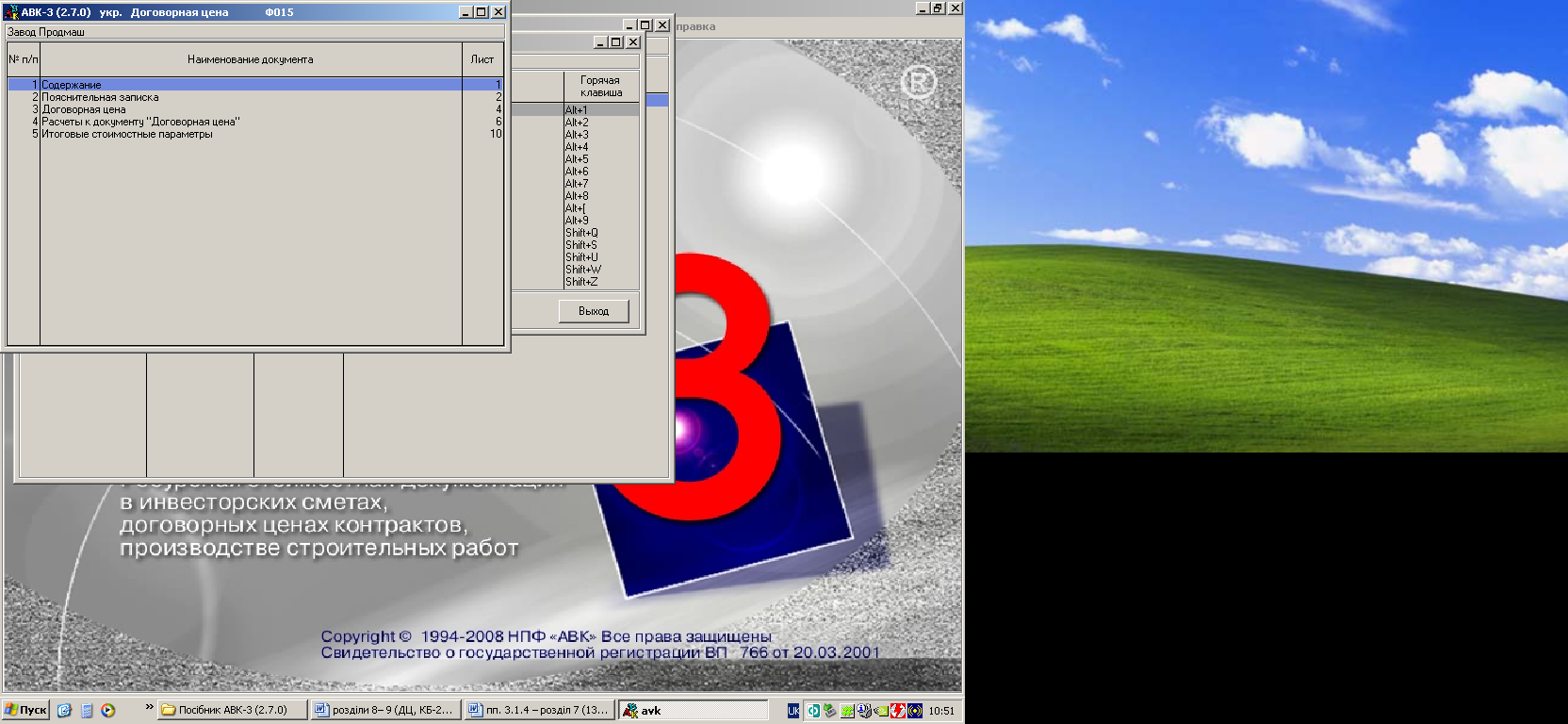
Task: Select the Alt+[ hotkey cell
Action: pyautogui.click(x=601, y=208)
